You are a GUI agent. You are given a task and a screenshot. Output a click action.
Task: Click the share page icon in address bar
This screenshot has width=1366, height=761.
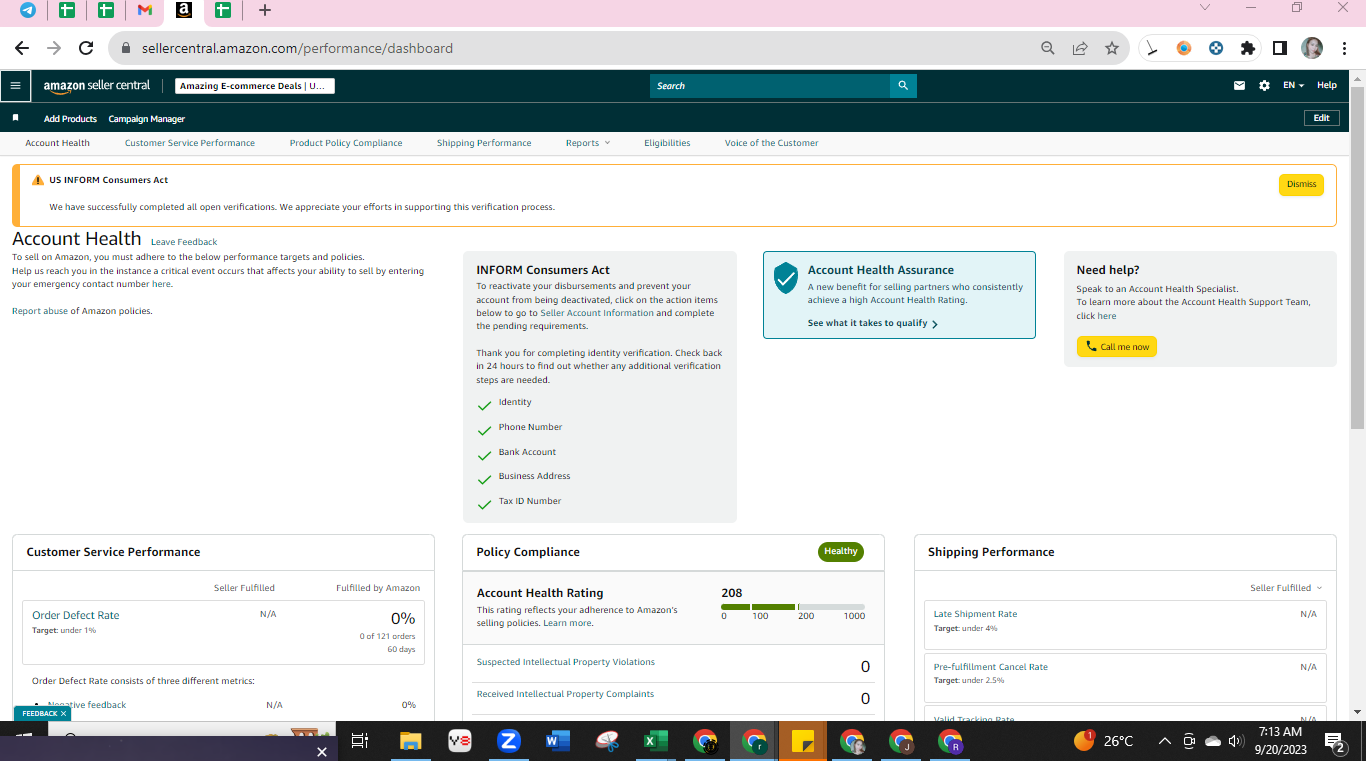click(x=1080, y=48)
